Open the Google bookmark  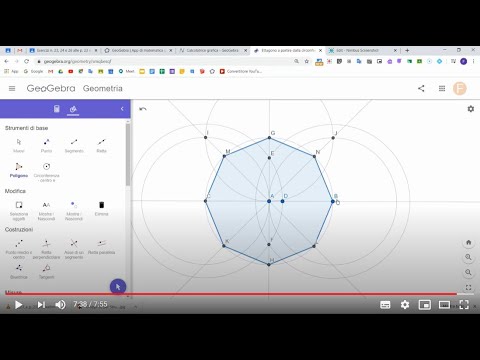(x=33, y=71)
